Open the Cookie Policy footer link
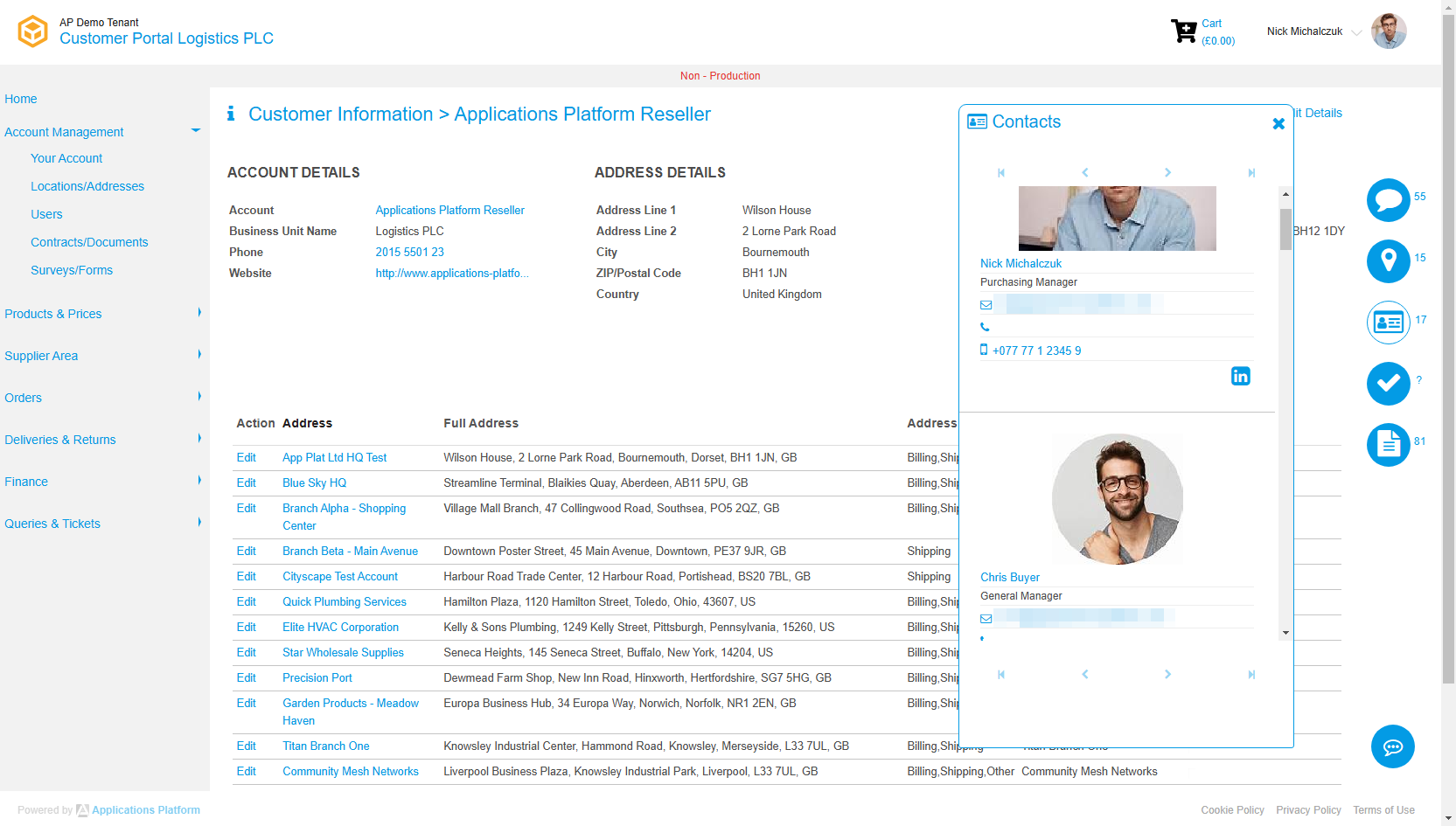 1232,810
